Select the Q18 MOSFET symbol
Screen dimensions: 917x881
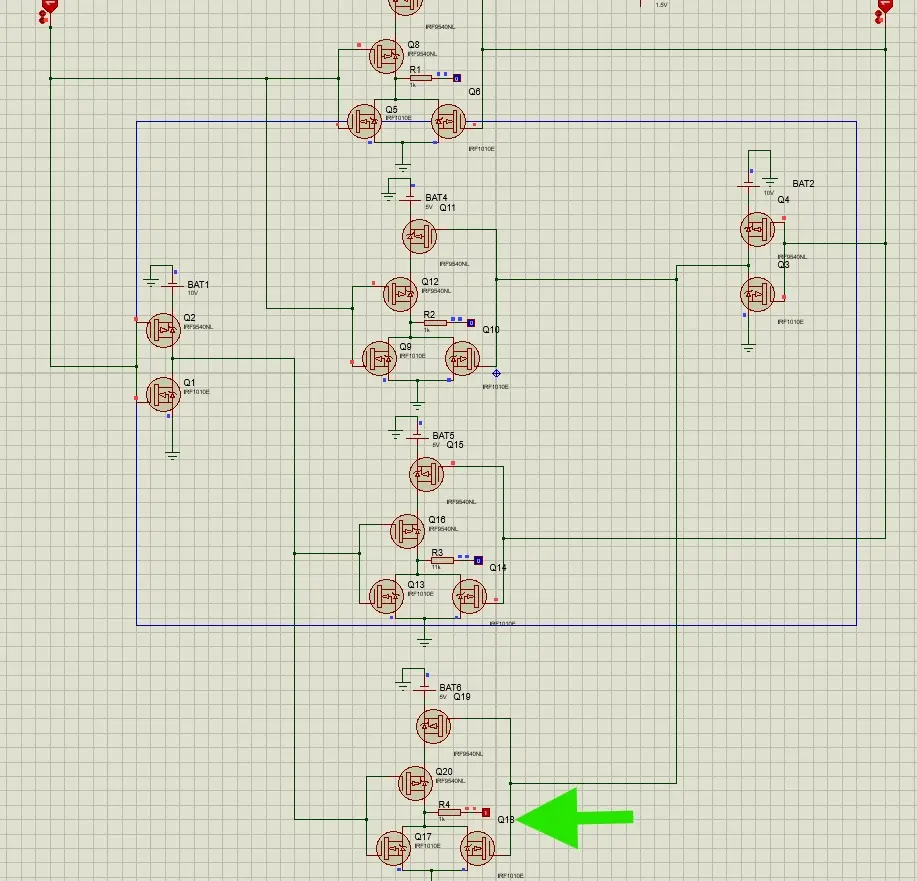478,848
